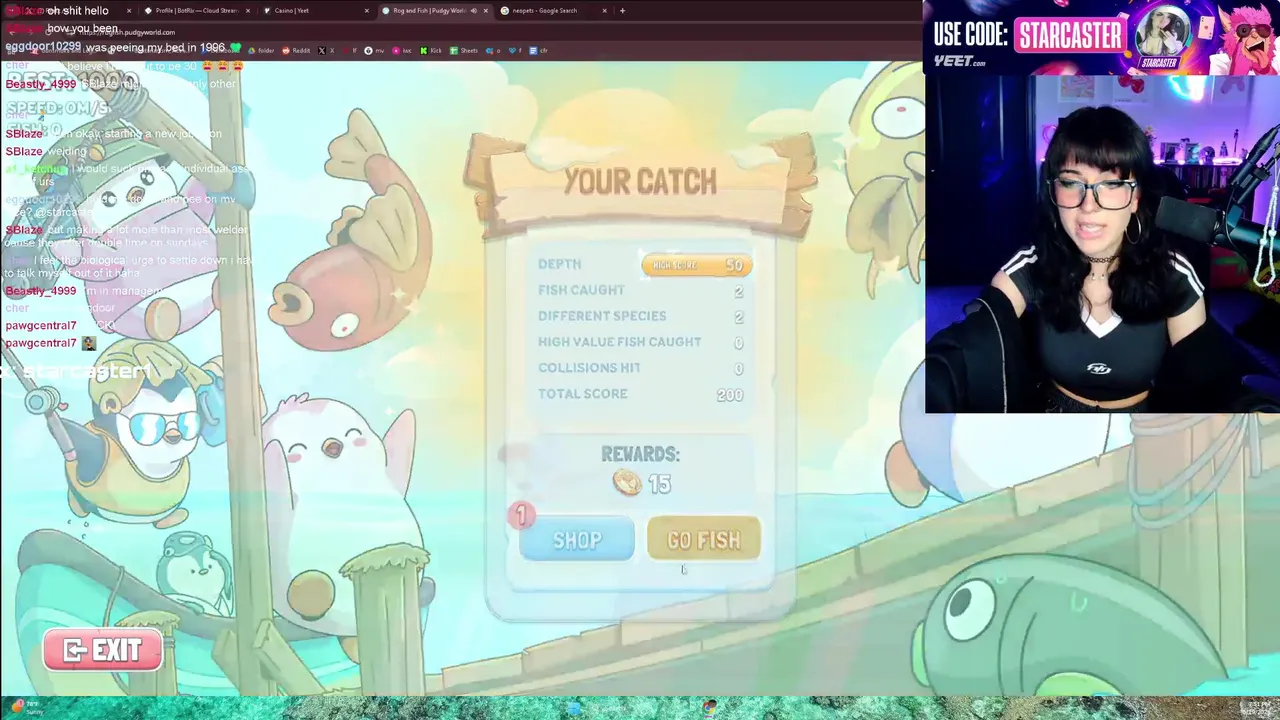Open a new browser tab with plus

622,11
